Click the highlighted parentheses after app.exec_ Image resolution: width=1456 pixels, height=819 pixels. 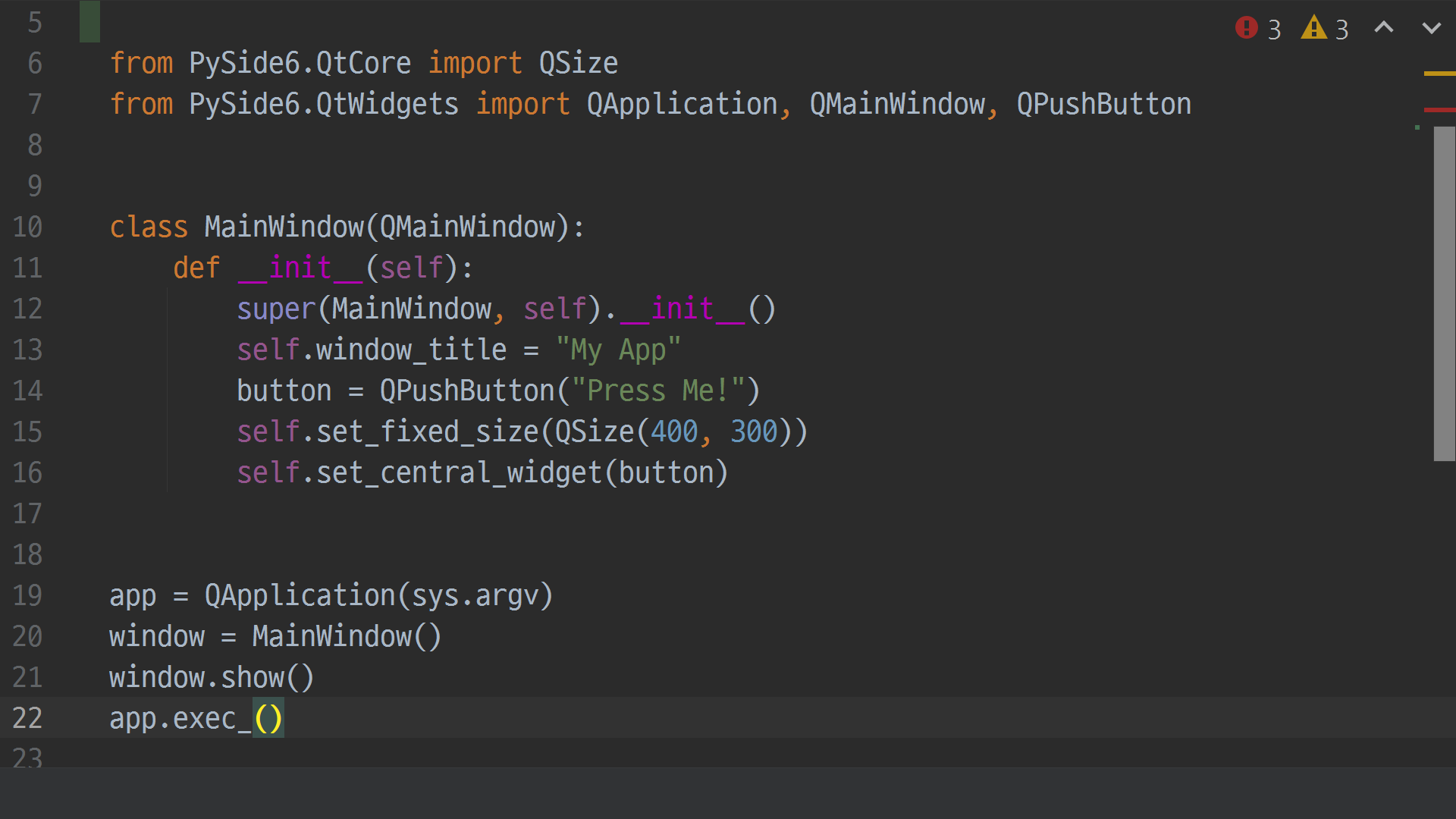coord(268,718)
